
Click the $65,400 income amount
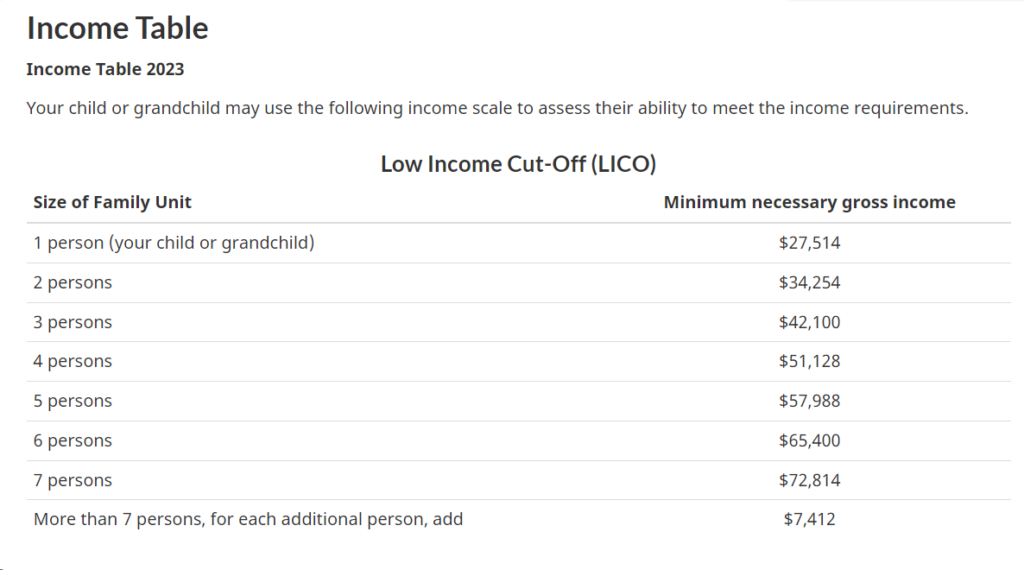809,441
